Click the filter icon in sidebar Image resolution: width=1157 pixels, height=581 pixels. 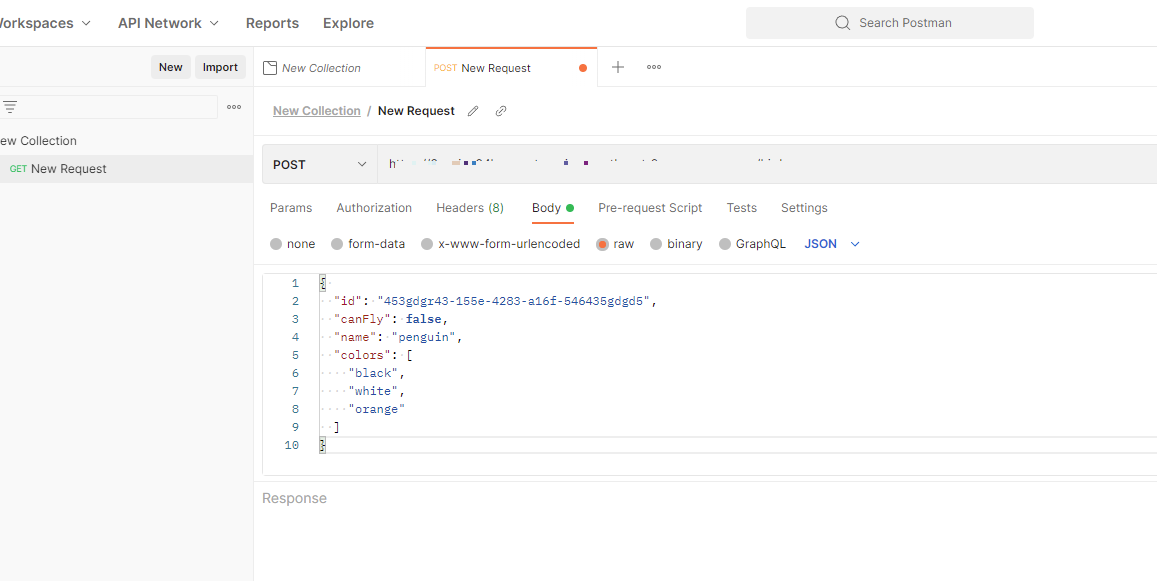coord(10,107)
